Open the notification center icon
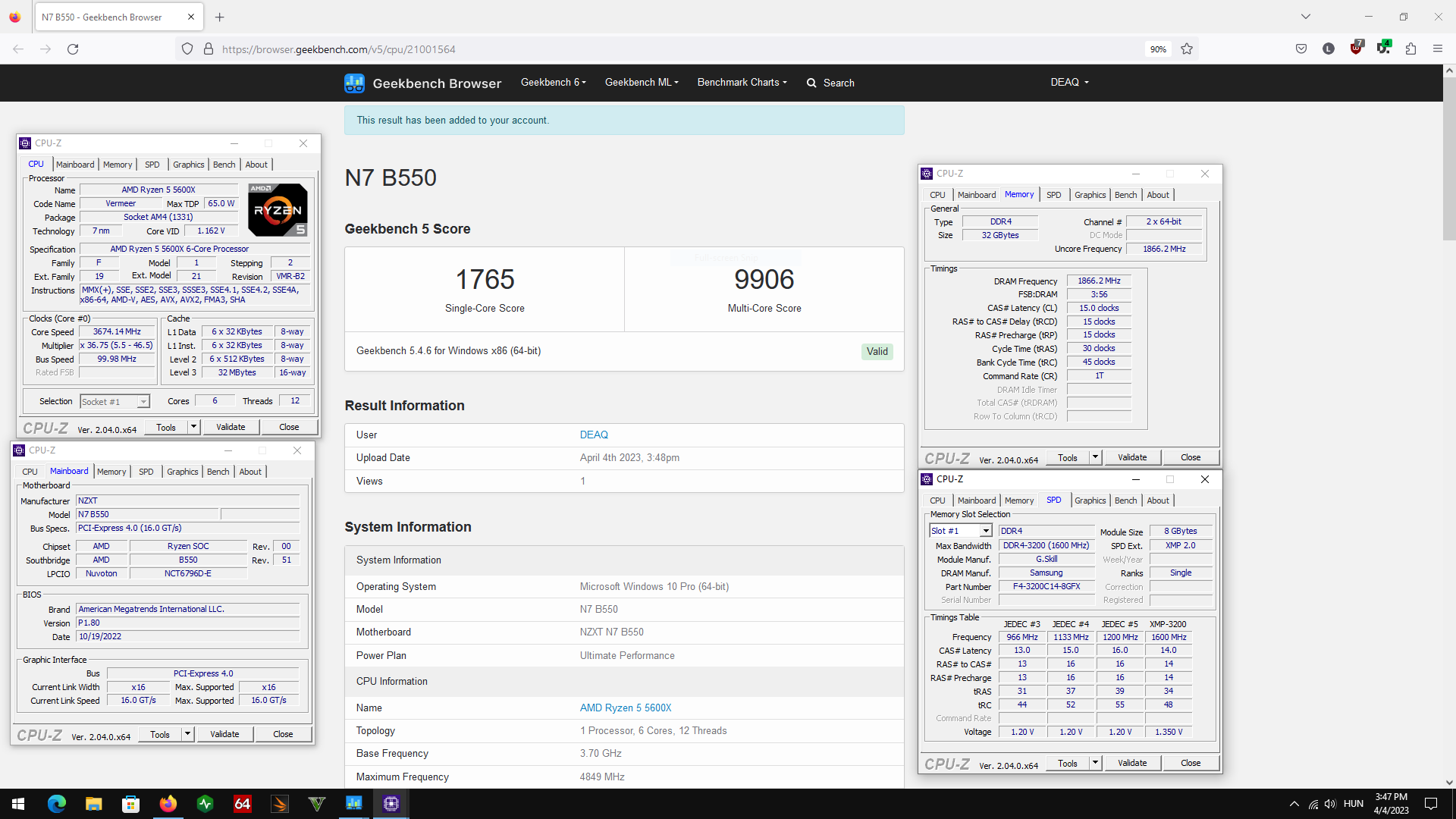 [x=1431, y=804]
